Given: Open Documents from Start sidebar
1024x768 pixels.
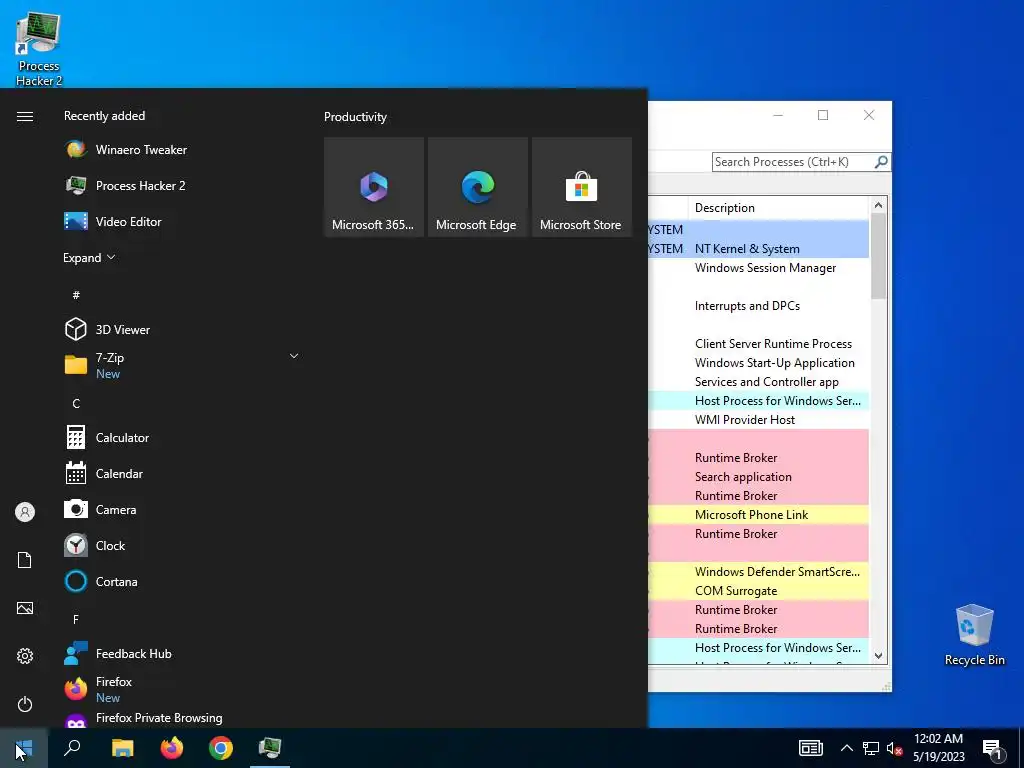Looking at the screenshot, I should (x=25, y=560).
